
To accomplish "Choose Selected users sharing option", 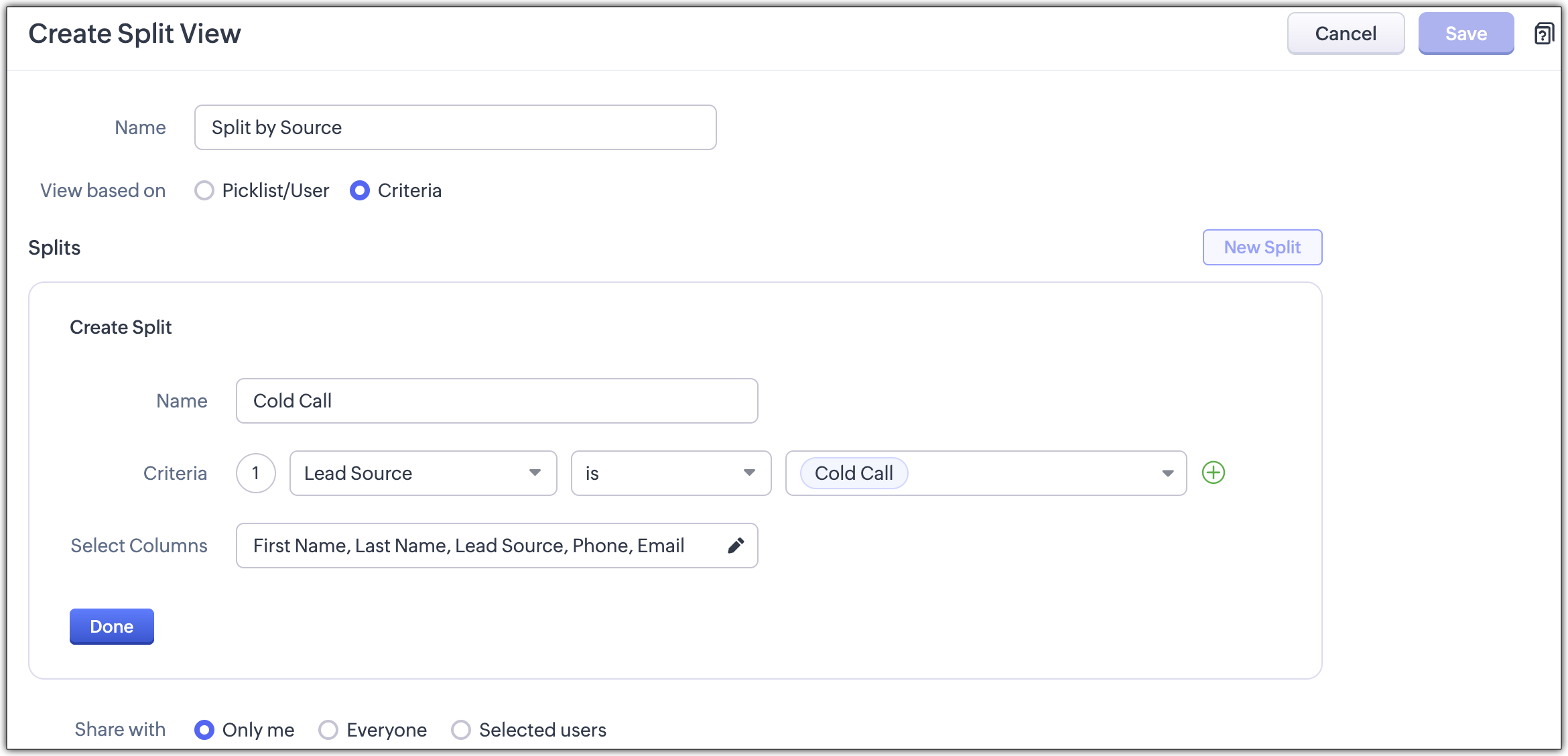I will 461,730.
